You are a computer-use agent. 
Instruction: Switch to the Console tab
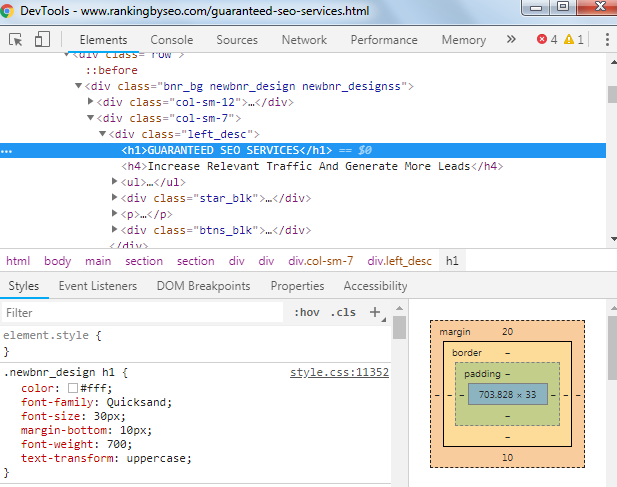[x=172, y=40]
